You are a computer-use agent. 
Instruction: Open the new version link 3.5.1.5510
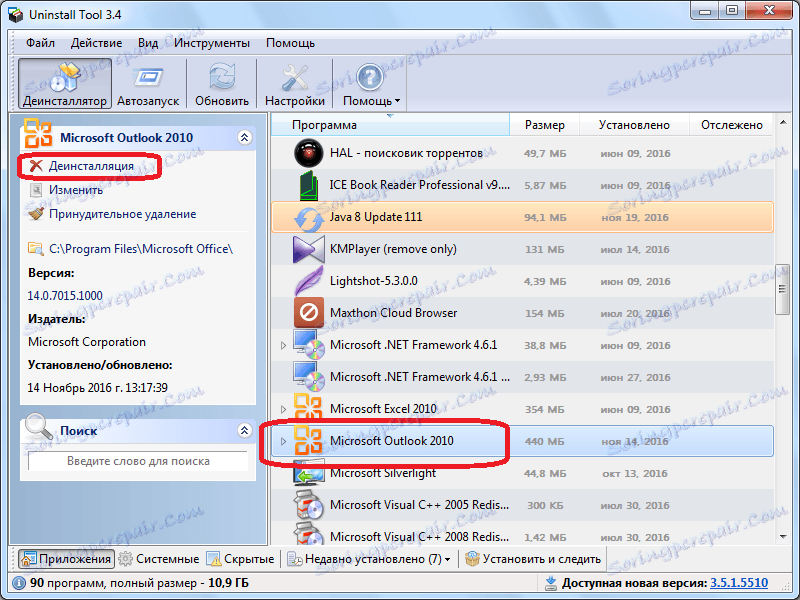coord(739,583)
